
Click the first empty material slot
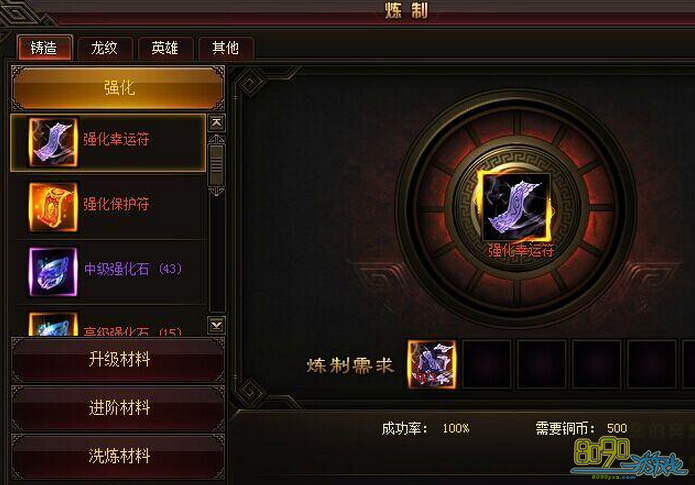487,364
